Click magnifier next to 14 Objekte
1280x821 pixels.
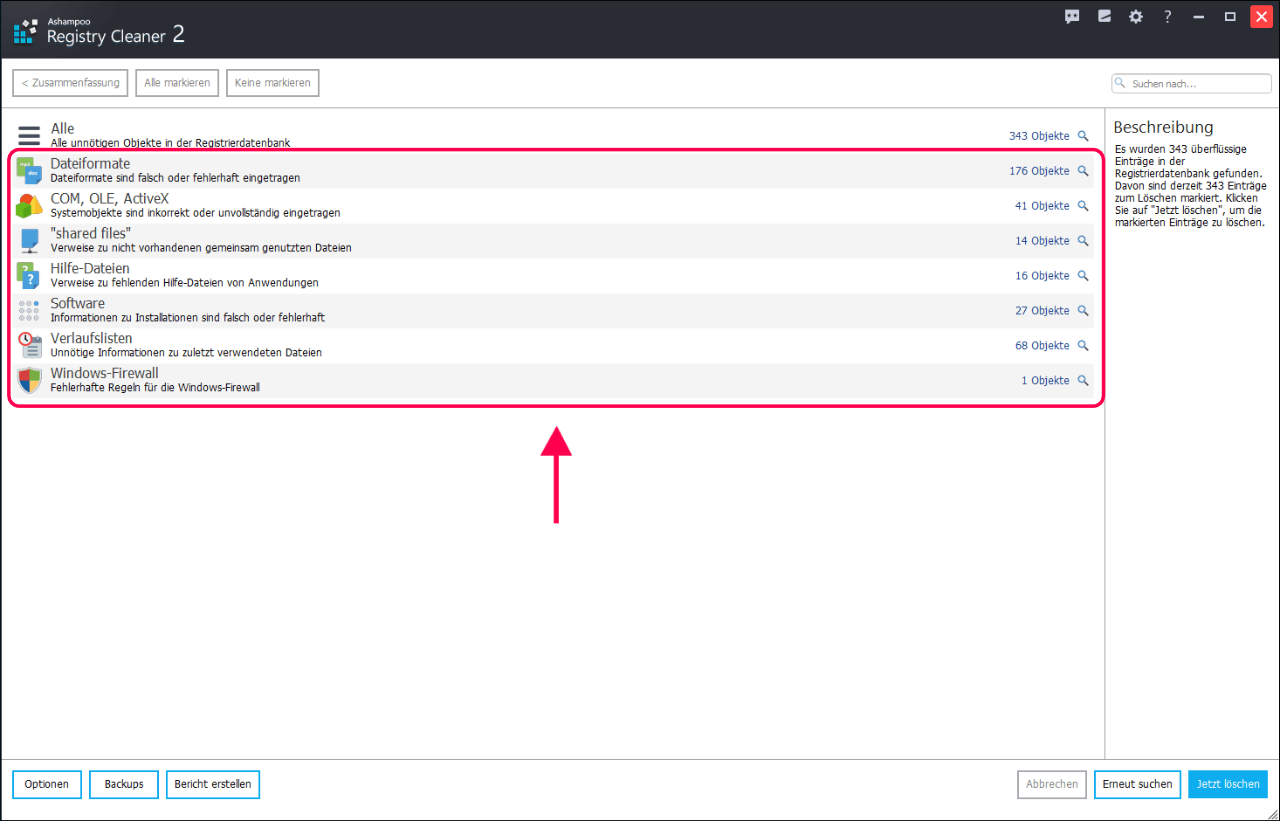[x=1082, y=241]
